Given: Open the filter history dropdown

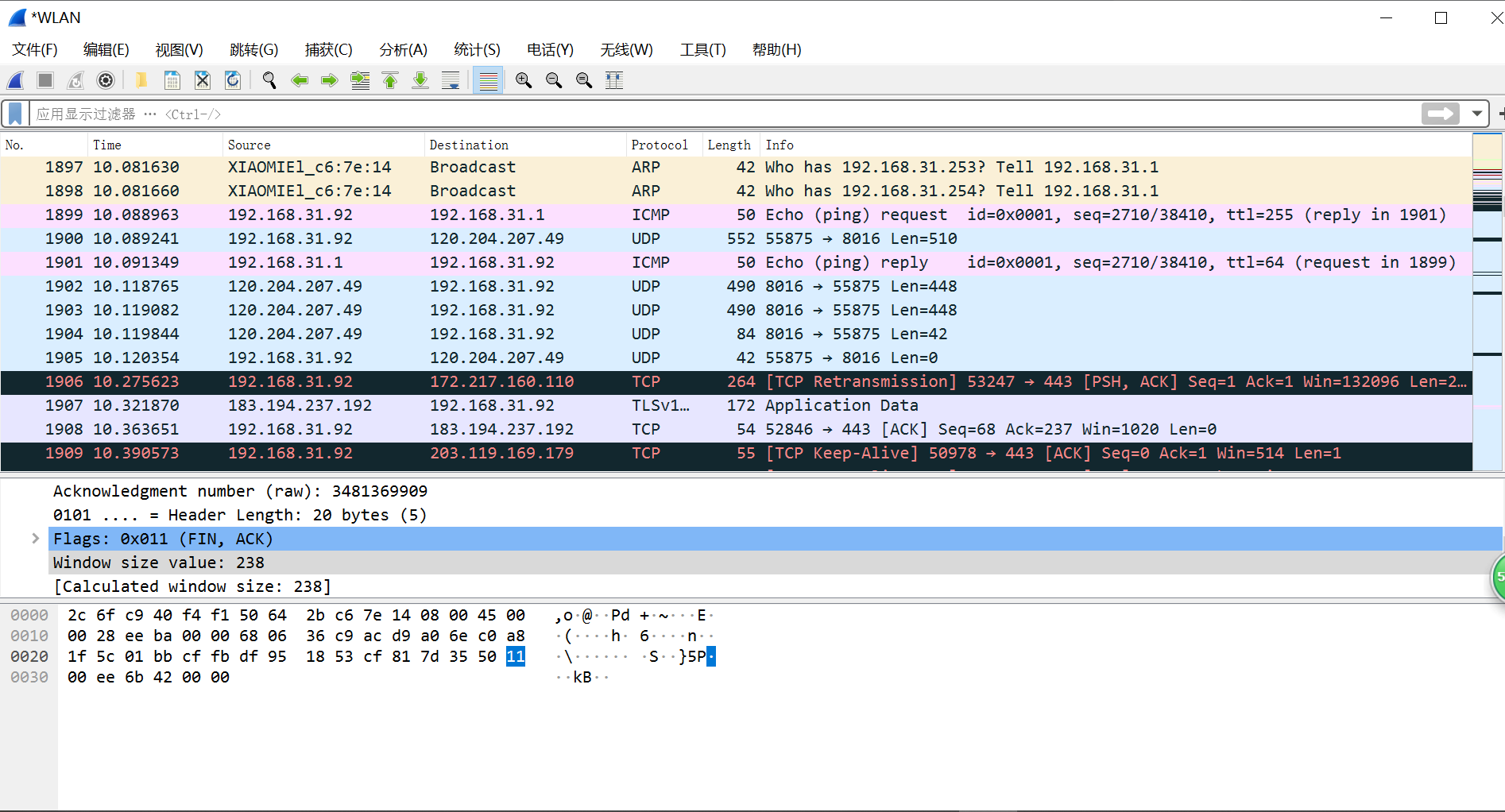Looking at the screenshot, I should pyautogui.click(x=1476, y=113).
